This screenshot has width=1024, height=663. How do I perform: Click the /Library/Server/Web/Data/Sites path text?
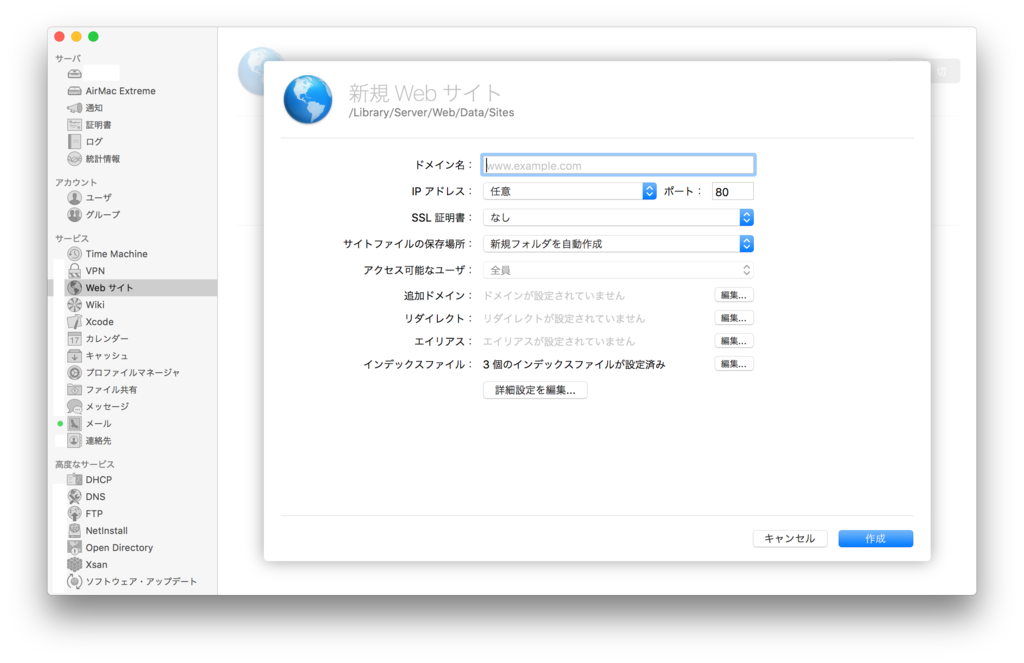pos(431,112)
